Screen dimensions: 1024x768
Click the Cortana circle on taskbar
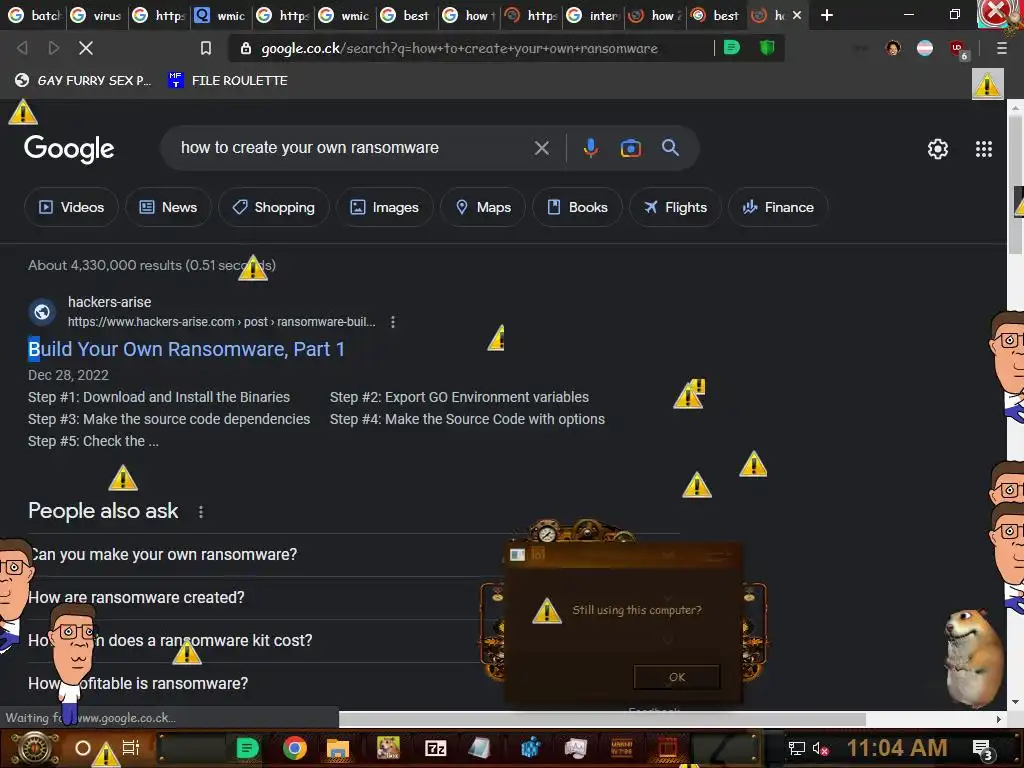[83, 748]
